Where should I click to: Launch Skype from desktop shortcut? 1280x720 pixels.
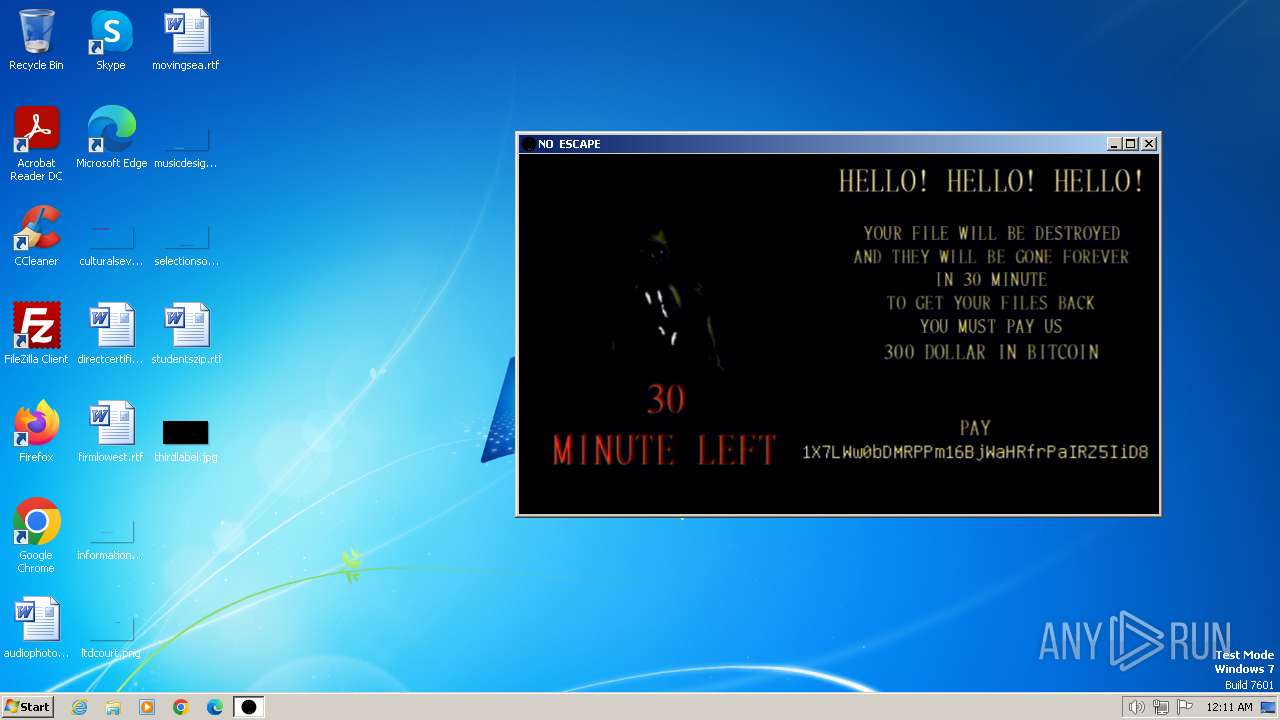coord(111,40)
